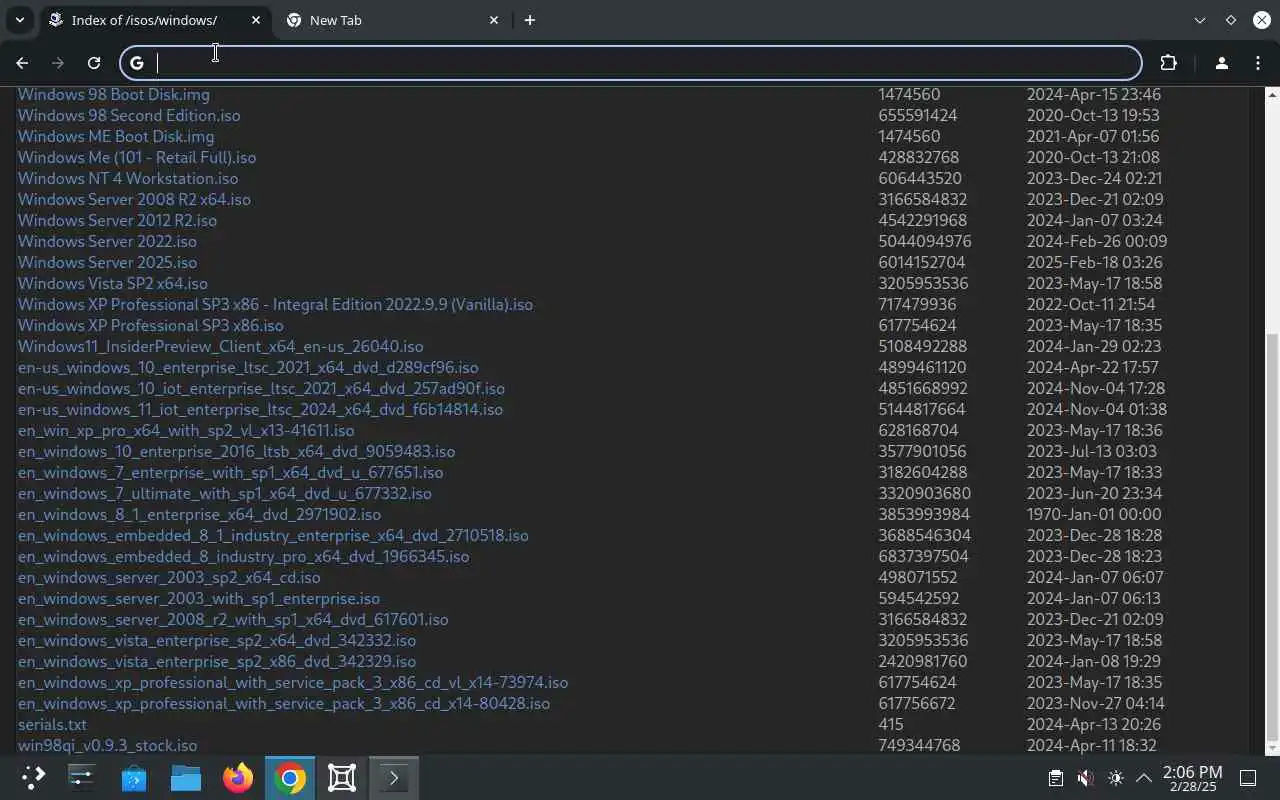Click the forward navigation arrow
1280x800 pixels.
point(58,63)
